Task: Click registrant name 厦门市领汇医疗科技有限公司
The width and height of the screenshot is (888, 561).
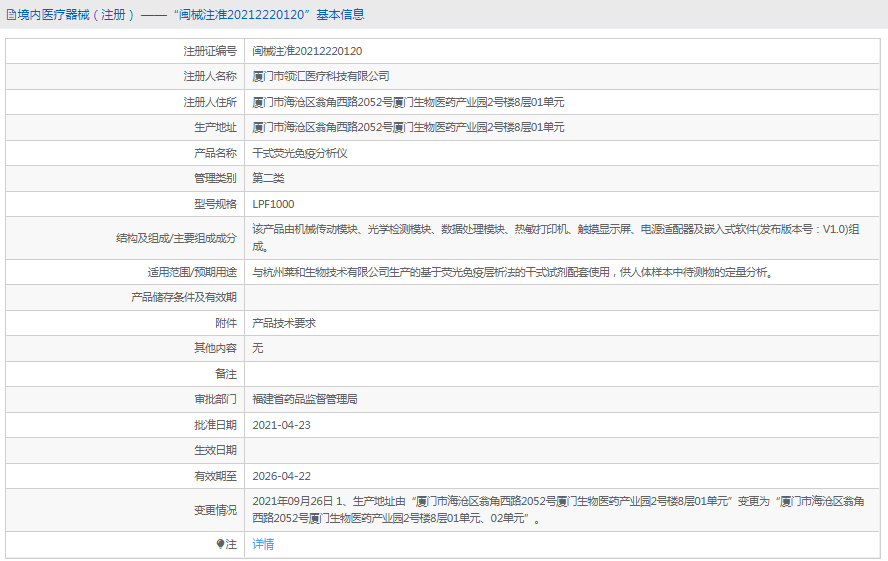Action: 321,76
